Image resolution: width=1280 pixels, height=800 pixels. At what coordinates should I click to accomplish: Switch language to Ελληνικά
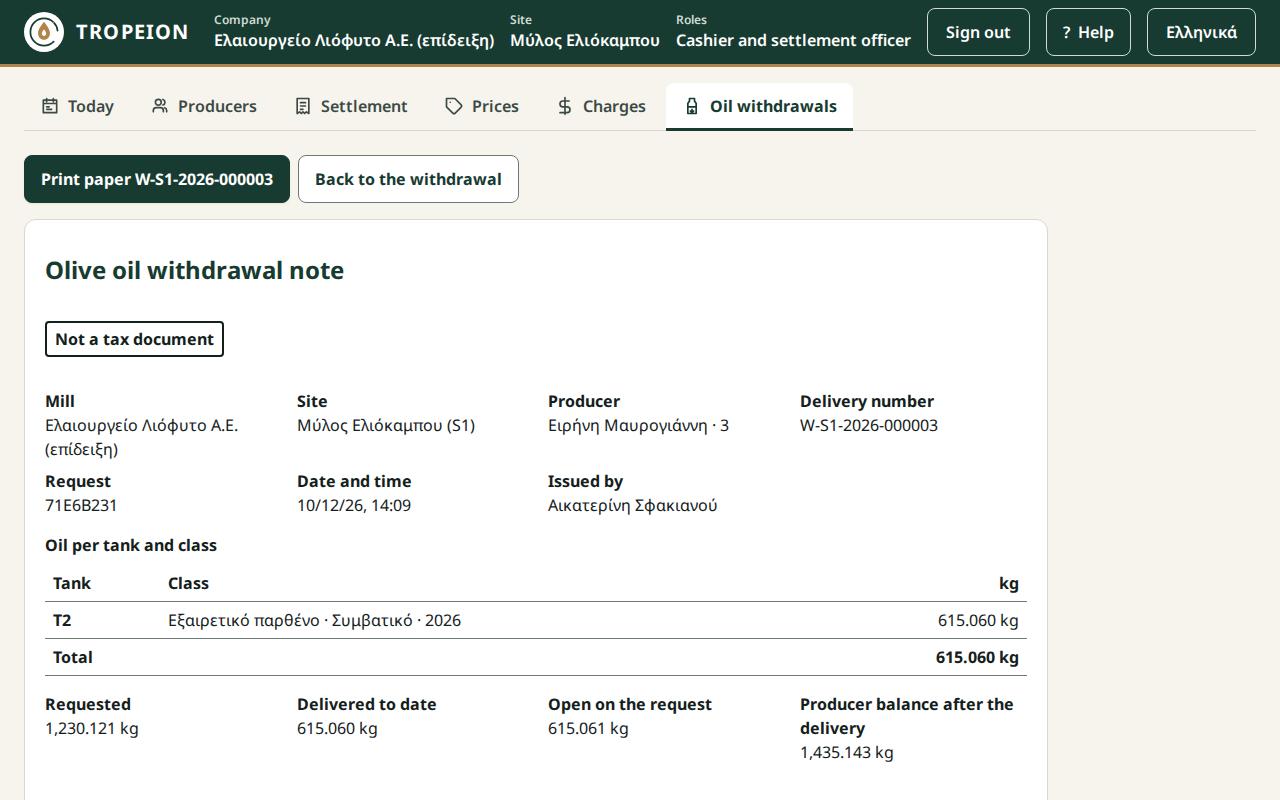pyautogui.click(x=1201, y=32)
